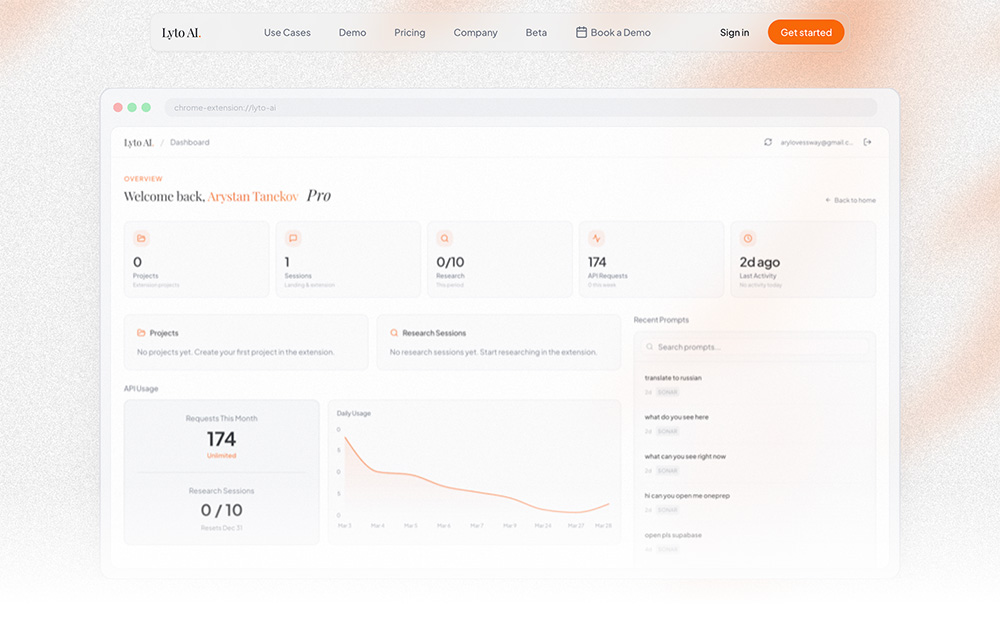
Task: Follow the Back to home link
Action: [x=851, y=200]
